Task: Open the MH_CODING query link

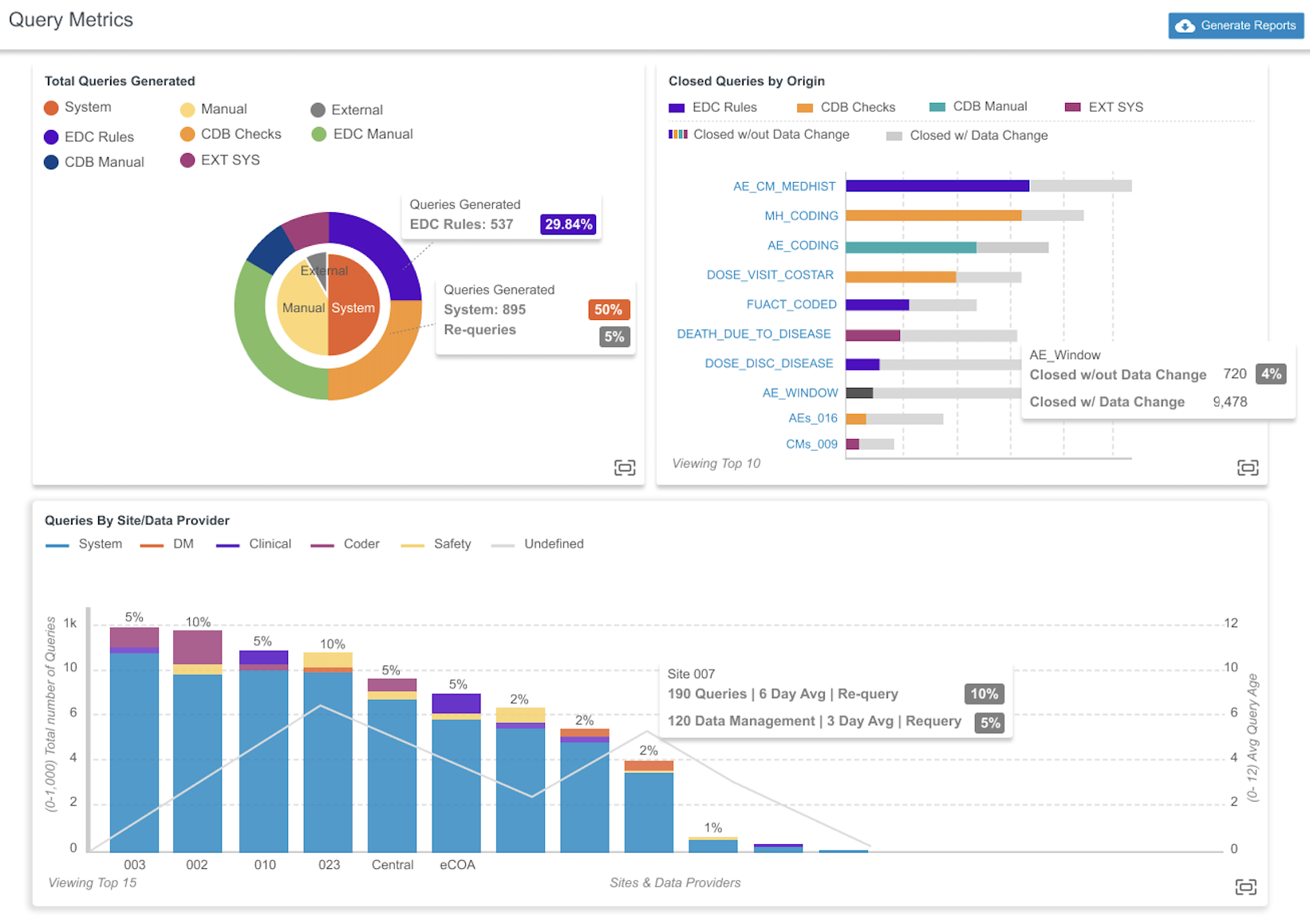Action: [800, 216]
